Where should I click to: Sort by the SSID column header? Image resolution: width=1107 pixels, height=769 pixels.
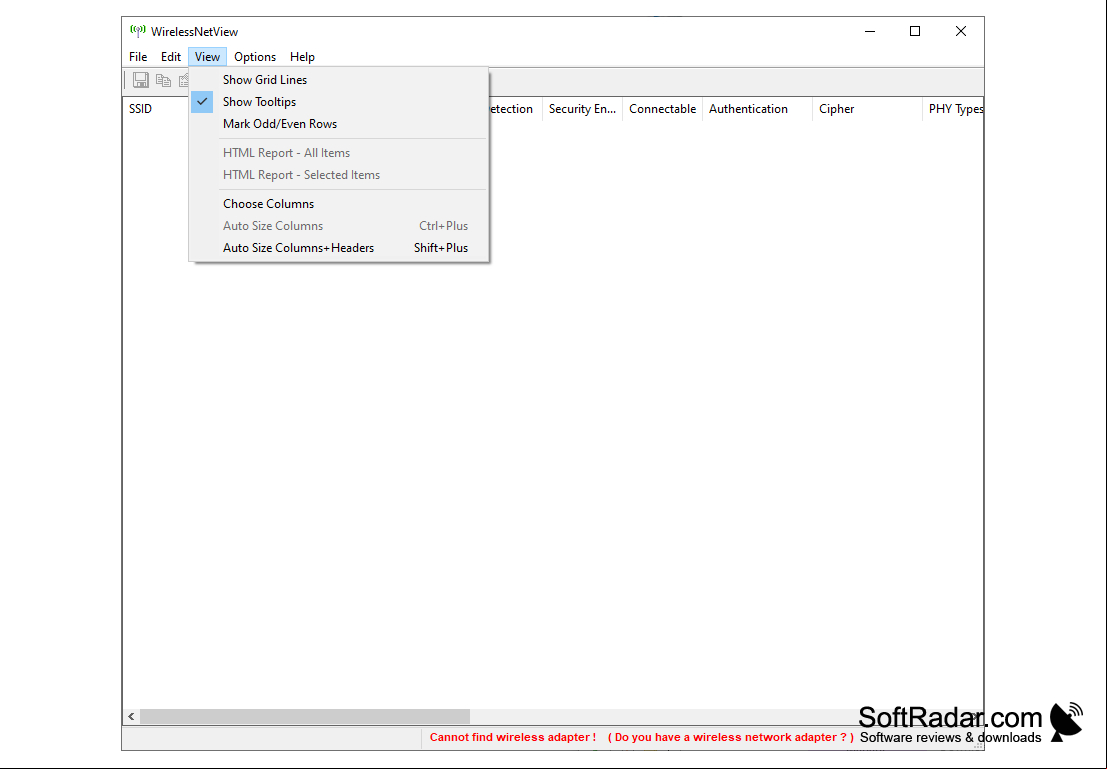[155, 109]
